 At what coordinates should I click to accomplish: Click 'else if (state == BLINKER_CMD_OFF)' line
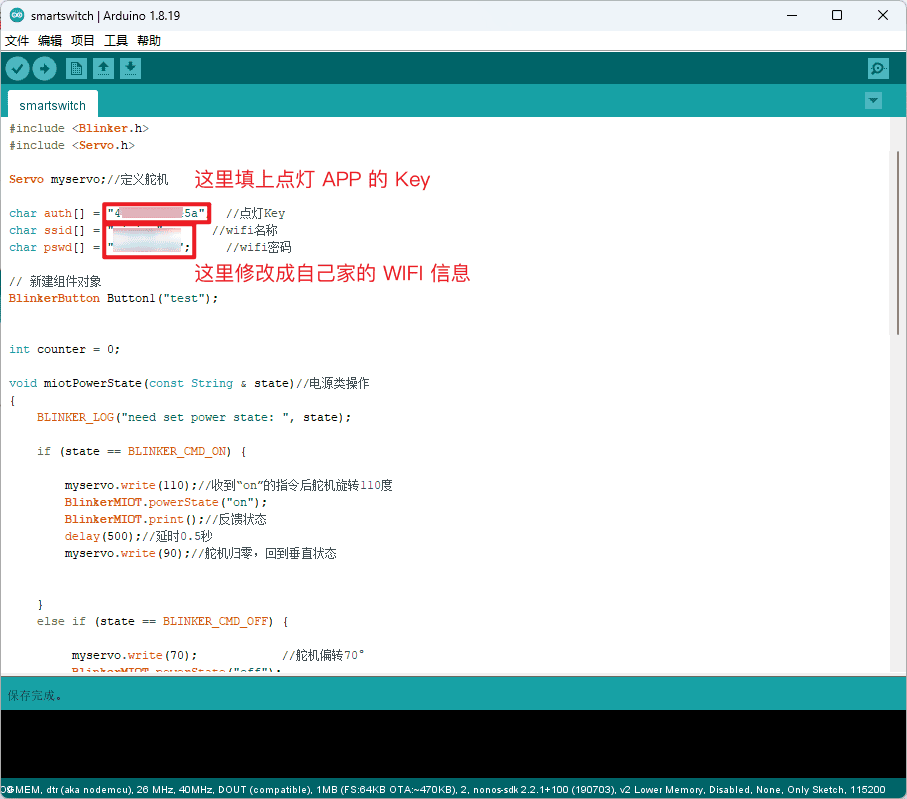click(163, 621)
